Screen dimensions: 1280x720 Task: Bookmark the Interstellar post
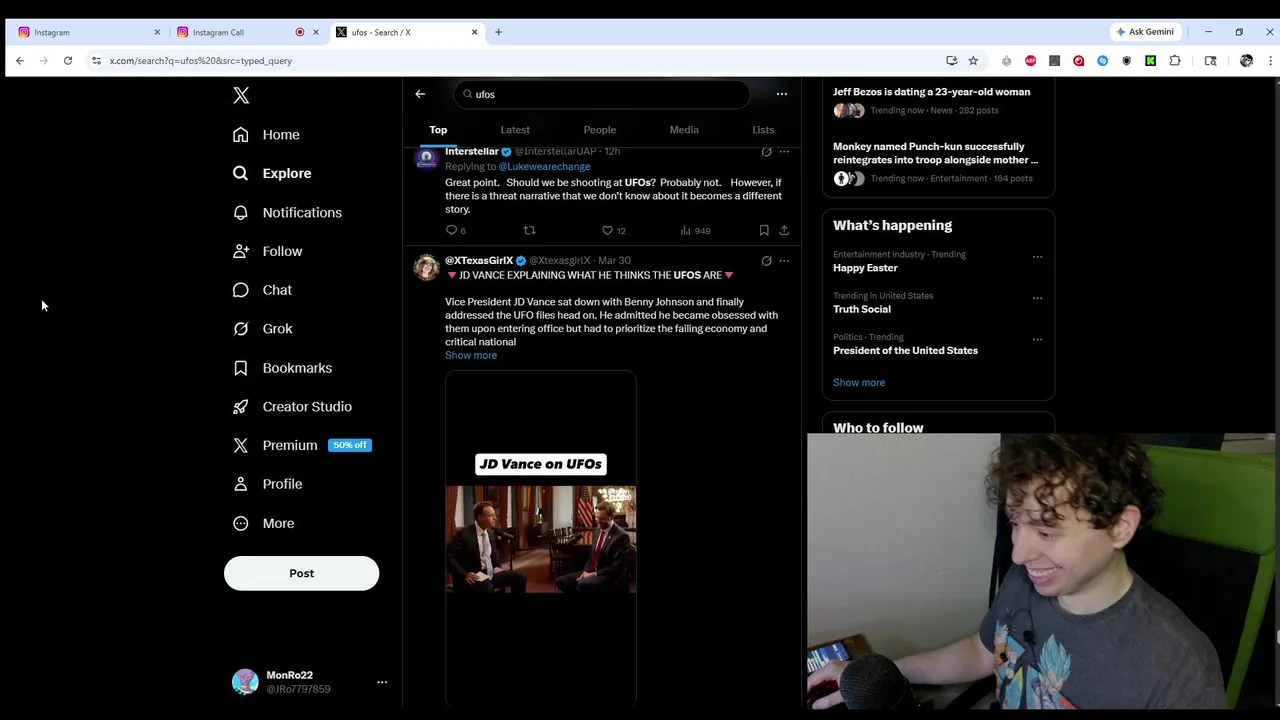click(x=764, y=230)
